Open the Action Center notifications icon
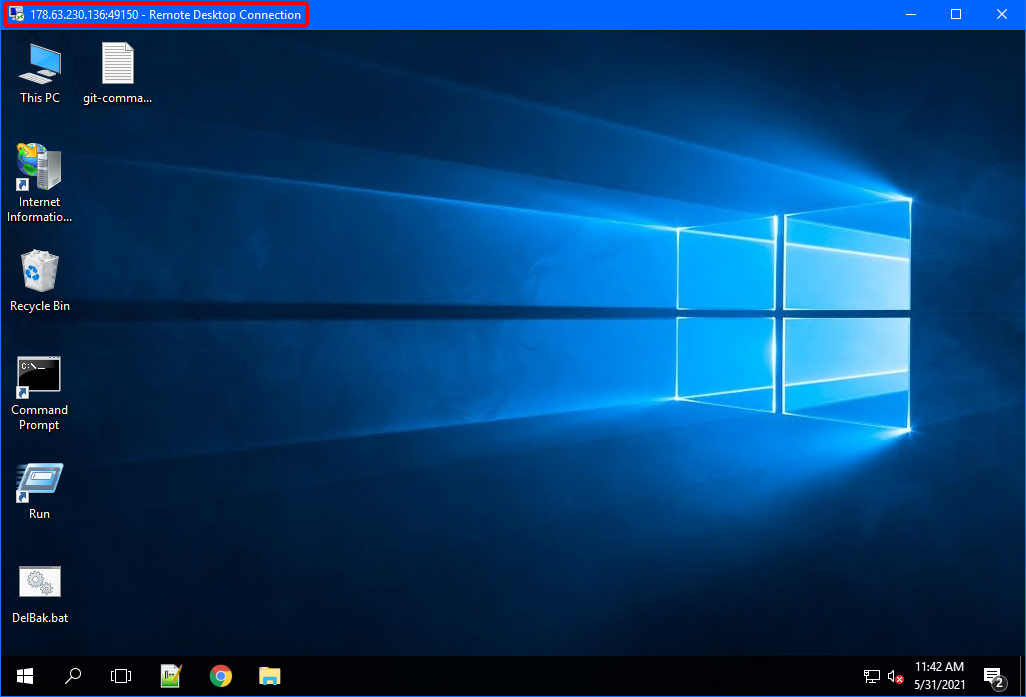This screenshot has width=1026, height=697. point(995,677)
